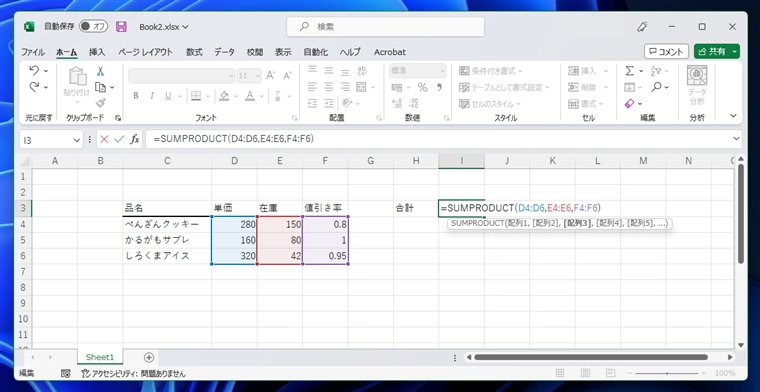The image size is (760, 392).
Task: Click the Comma Style icon
Action: [439, 87]
